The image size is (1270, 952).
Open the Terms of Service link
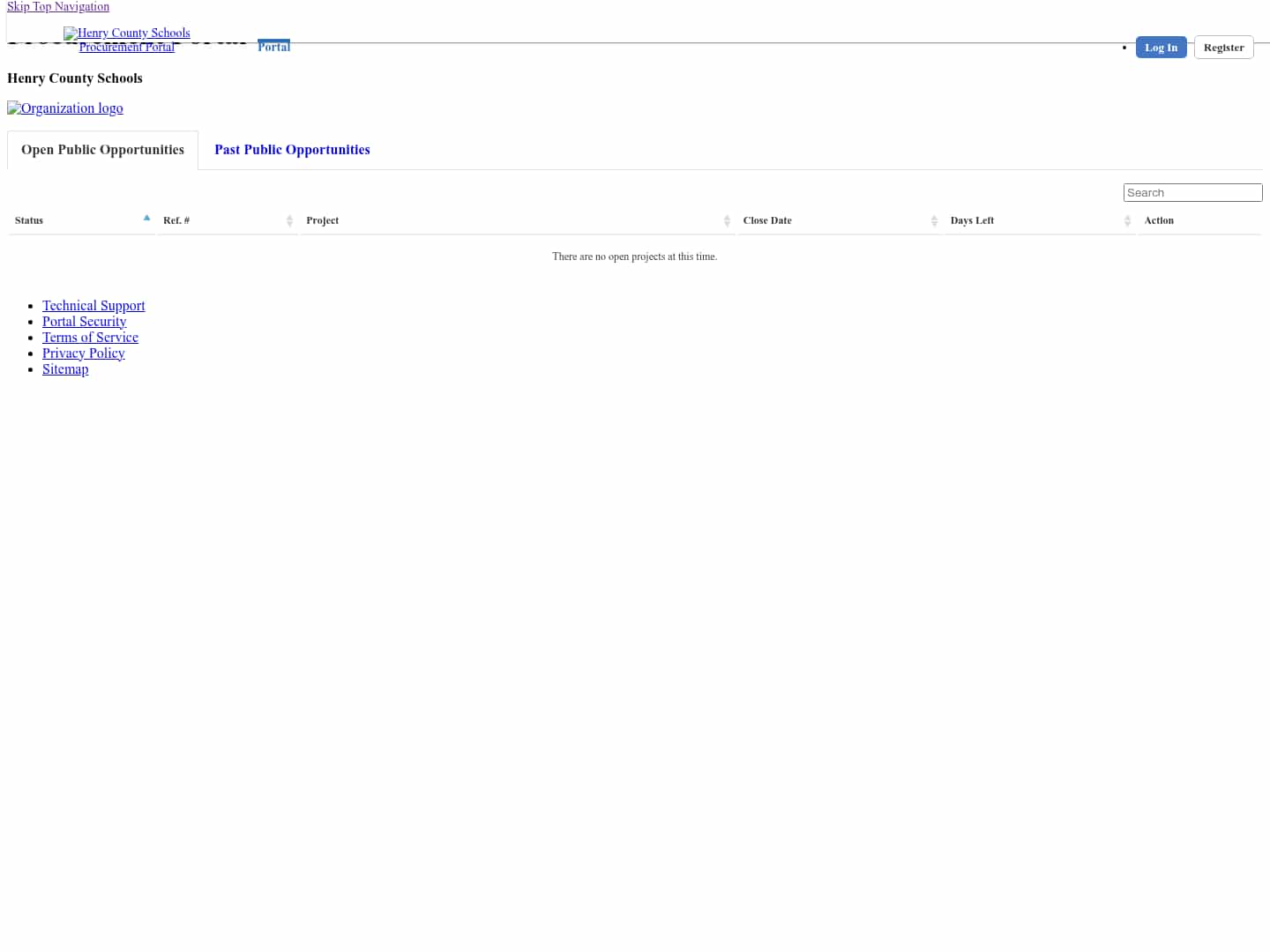click(90, 338)
